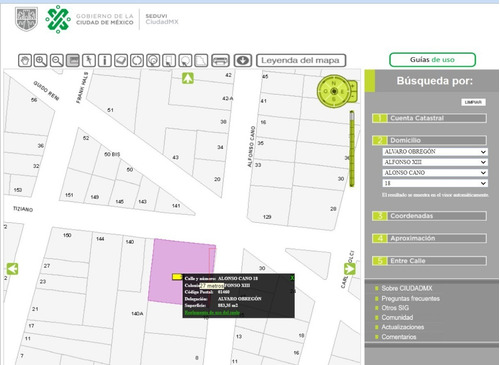Click the eraser clear-selection tool
Screen dimensions: 500x365
pyautogui.click(x=121, y=61)
